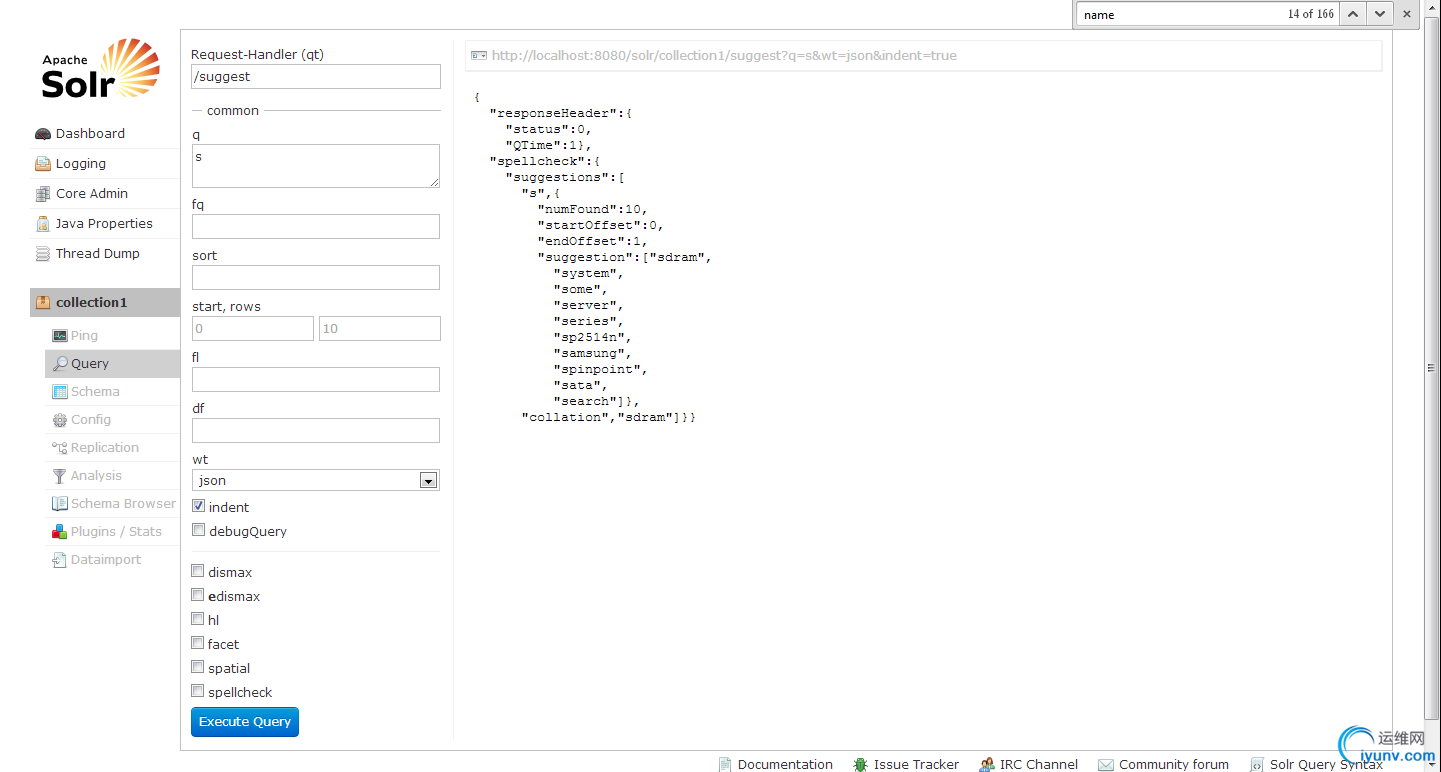Image resolution: width=1441 pixels, height=772 pixels.
Task: Click the Issue Tracker bug icon
Action: click(860, 765)
